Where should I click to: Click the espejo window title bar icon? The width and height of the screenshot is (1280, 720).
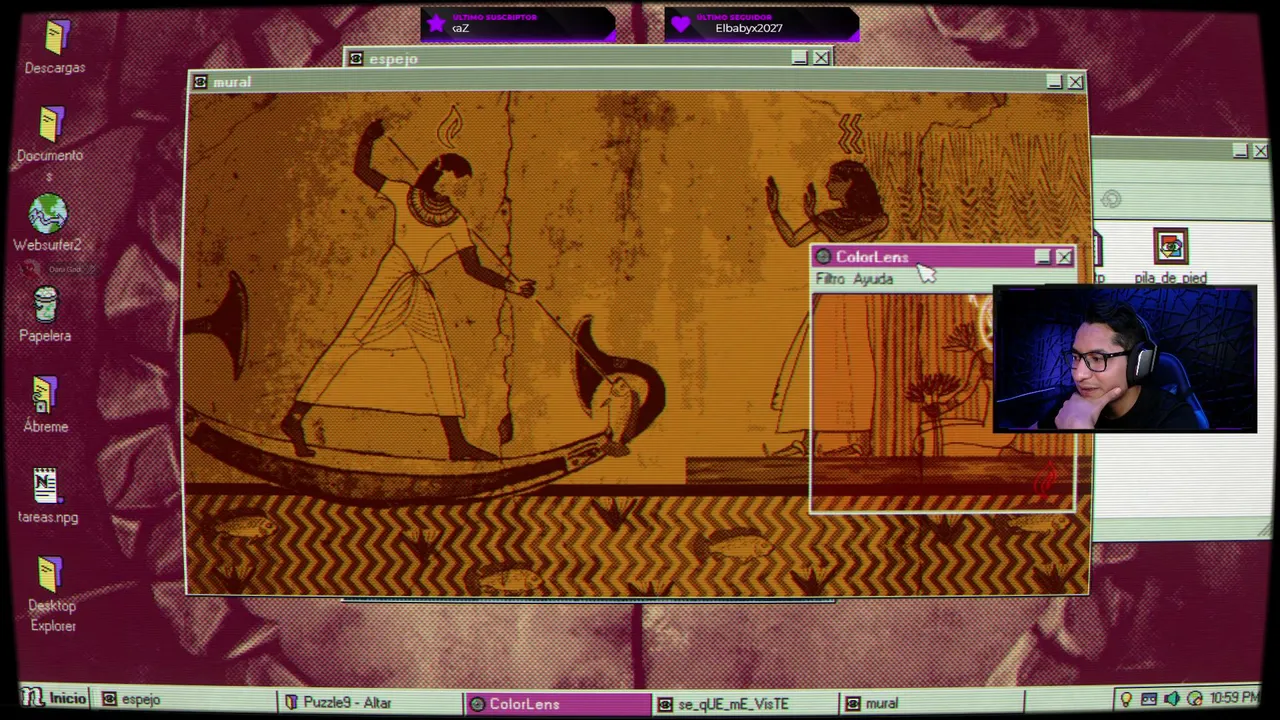(356, 59)
